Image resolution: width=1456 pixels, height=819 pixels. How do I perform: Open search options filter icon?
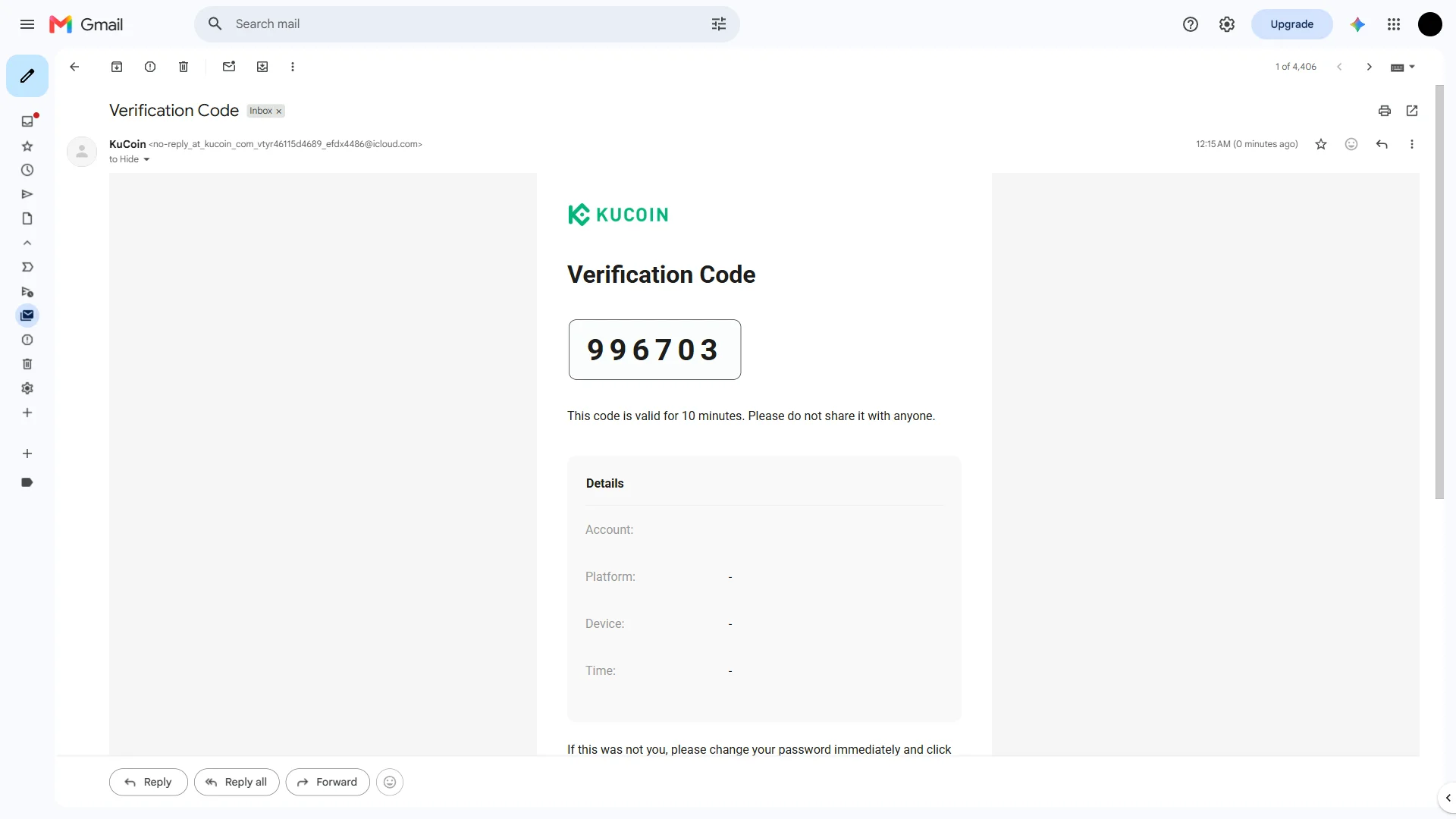[x=719, y=24]
